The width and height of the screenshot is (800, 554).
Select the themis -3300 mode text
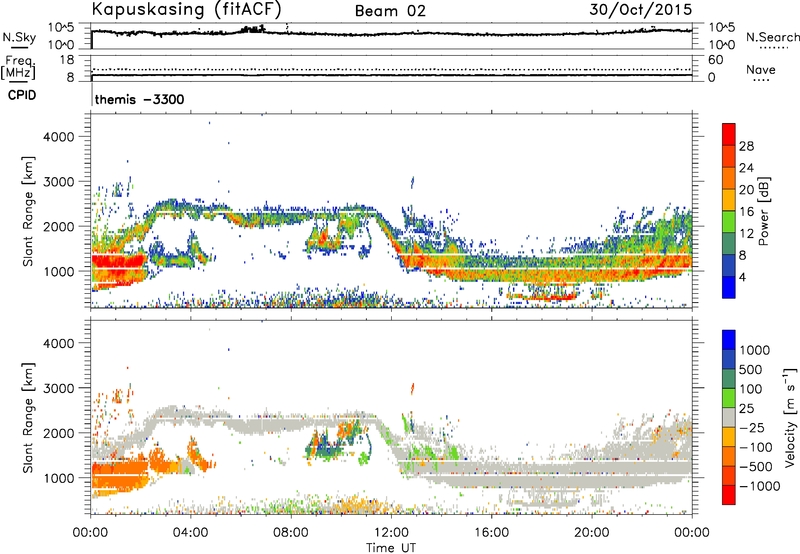tap(139, 99)
